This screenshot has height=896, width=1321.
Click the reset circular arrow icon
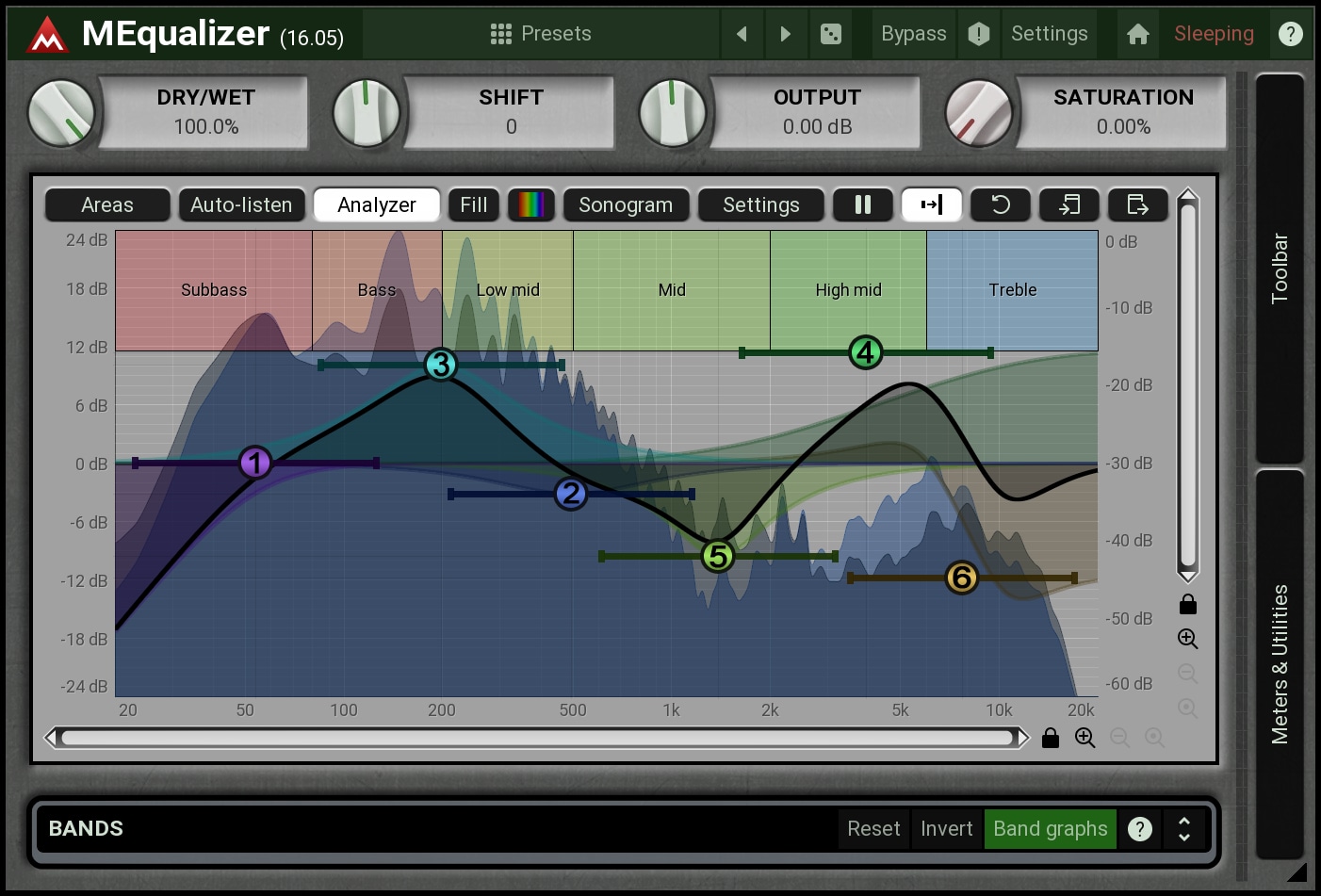coord(1001,204)
